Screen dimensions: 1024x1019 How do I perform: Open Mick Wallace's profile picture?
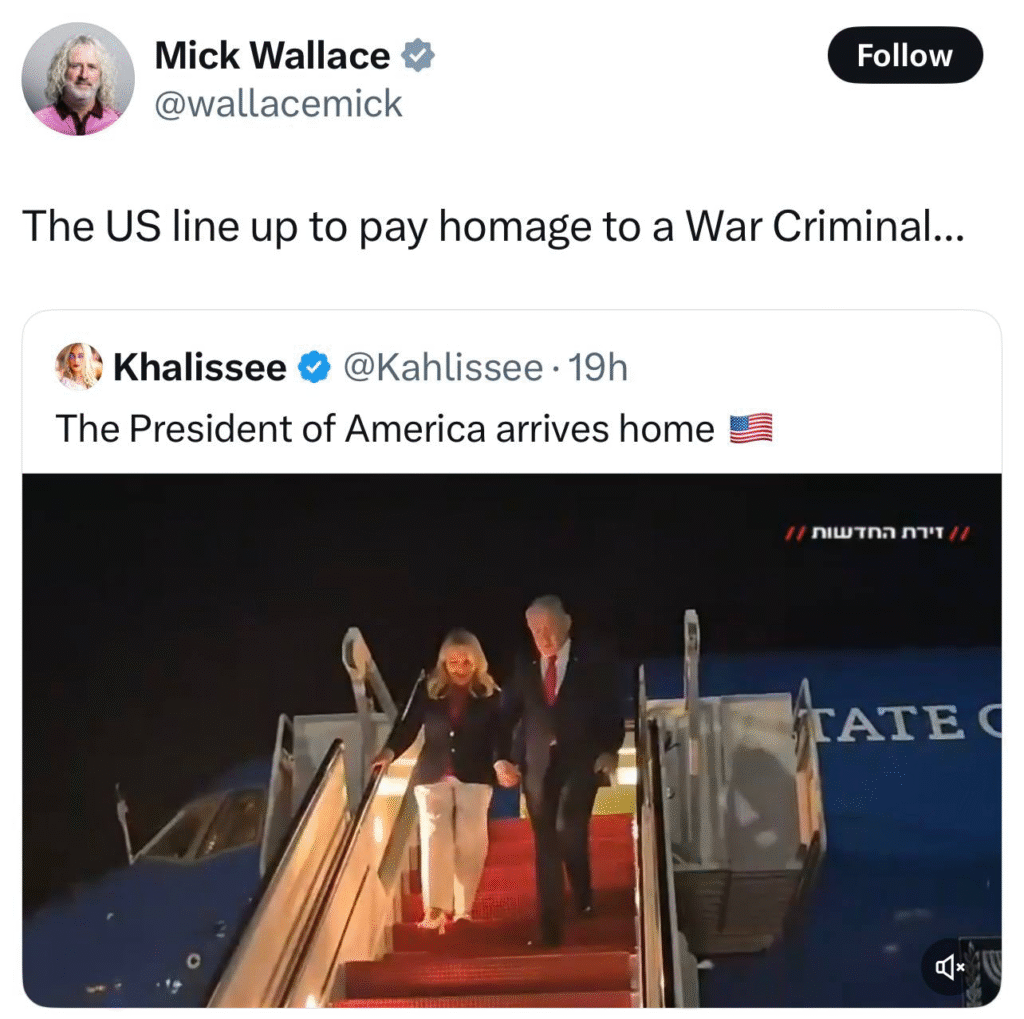coord(78,79)
